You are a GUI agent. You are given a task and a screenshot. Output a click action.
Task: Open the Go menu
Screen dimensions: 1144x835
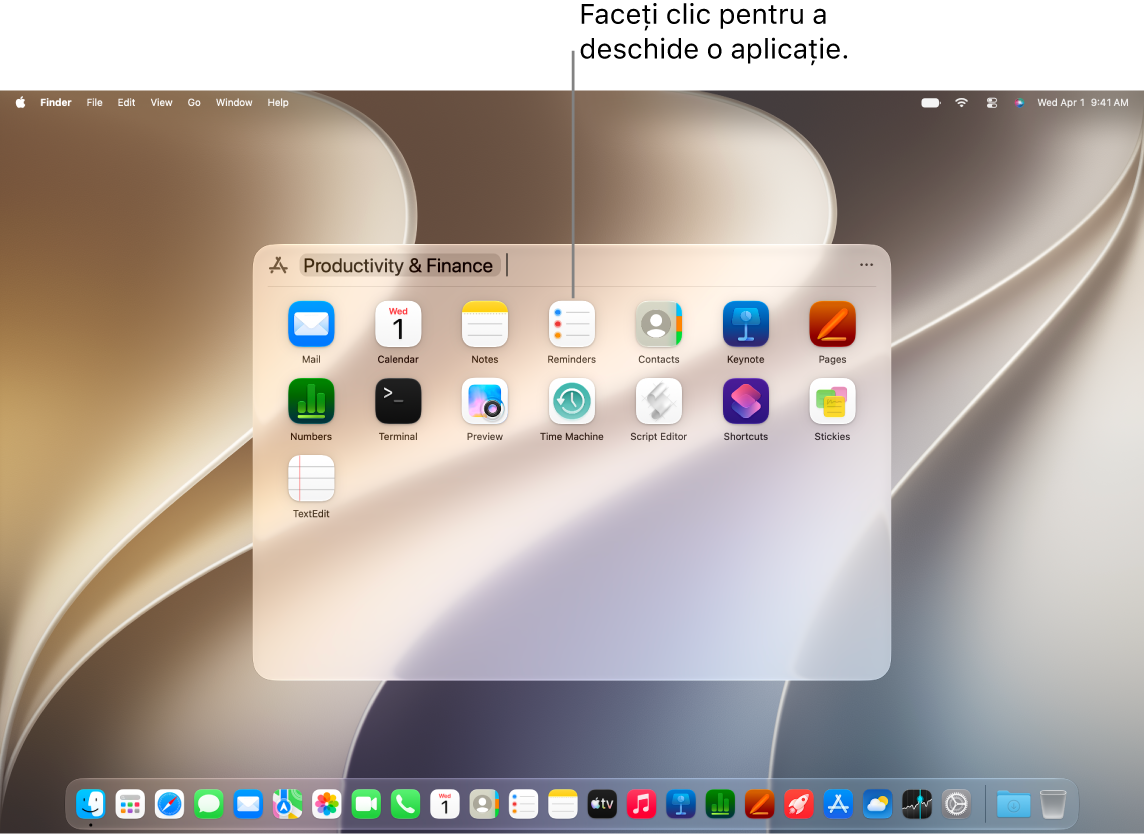(x=194, y=103)
